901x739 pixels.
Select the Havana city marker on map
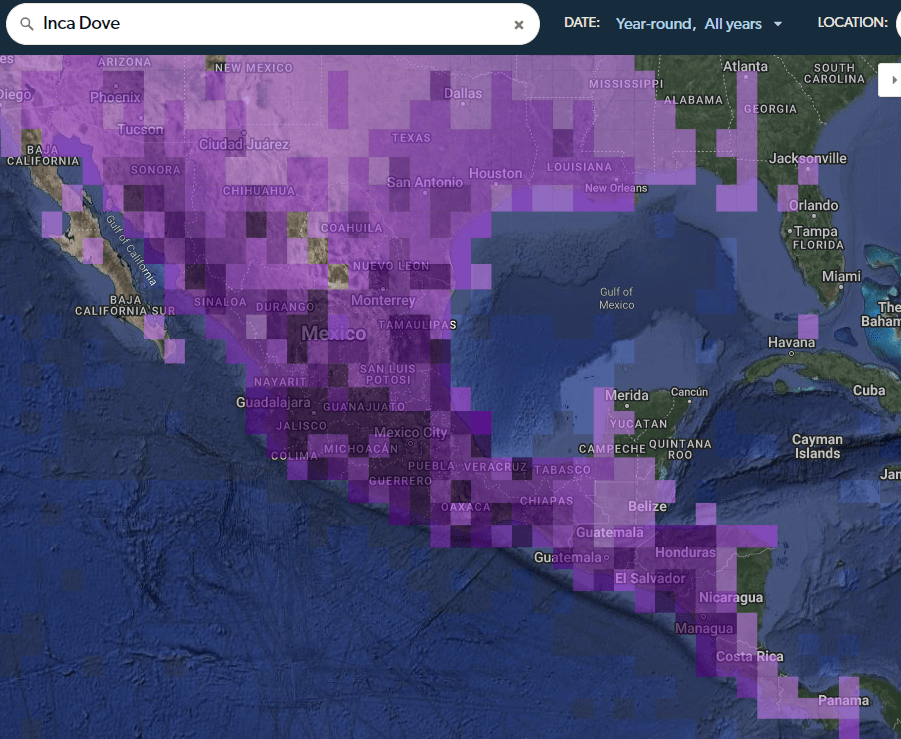click(x=792, y=343)
